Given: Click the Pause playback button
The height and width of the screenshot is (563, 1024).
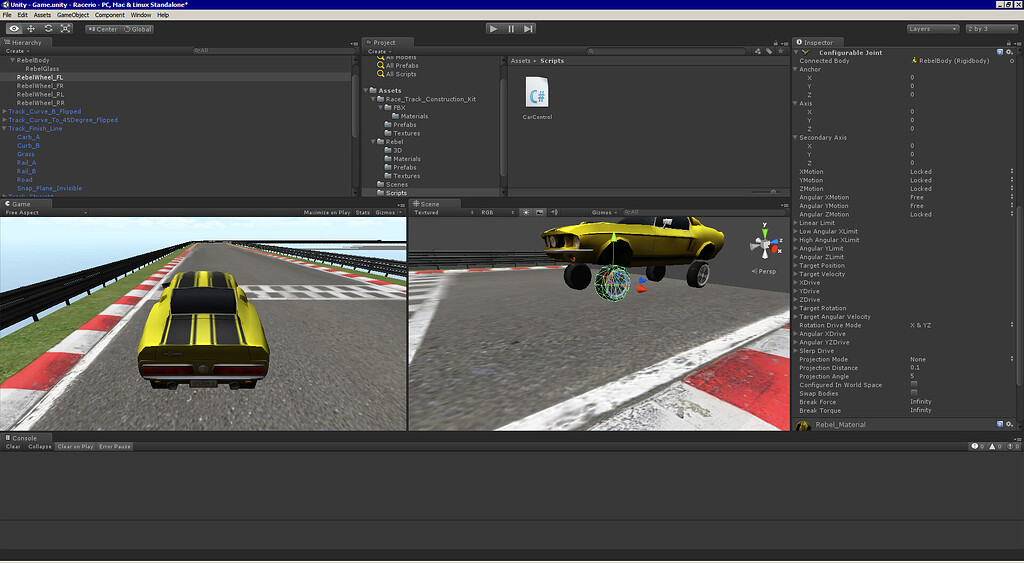Looking at the screenshot, I should [511, 29].
